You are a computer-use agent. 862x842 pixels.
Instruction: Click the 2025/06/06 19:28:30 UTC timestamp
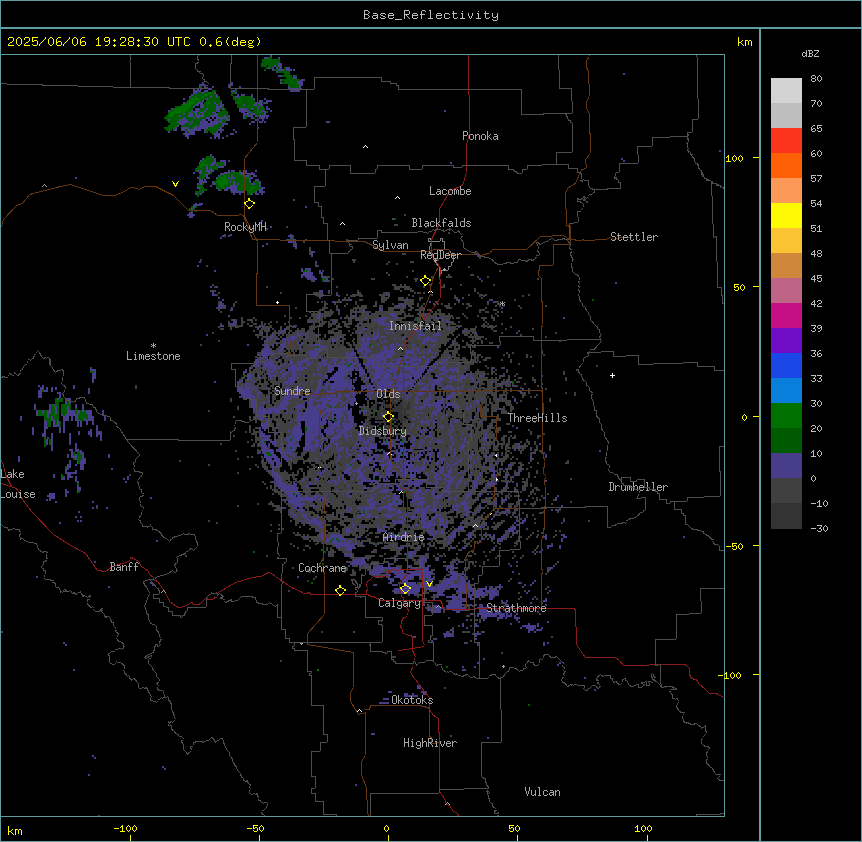[x=99, y=42]
